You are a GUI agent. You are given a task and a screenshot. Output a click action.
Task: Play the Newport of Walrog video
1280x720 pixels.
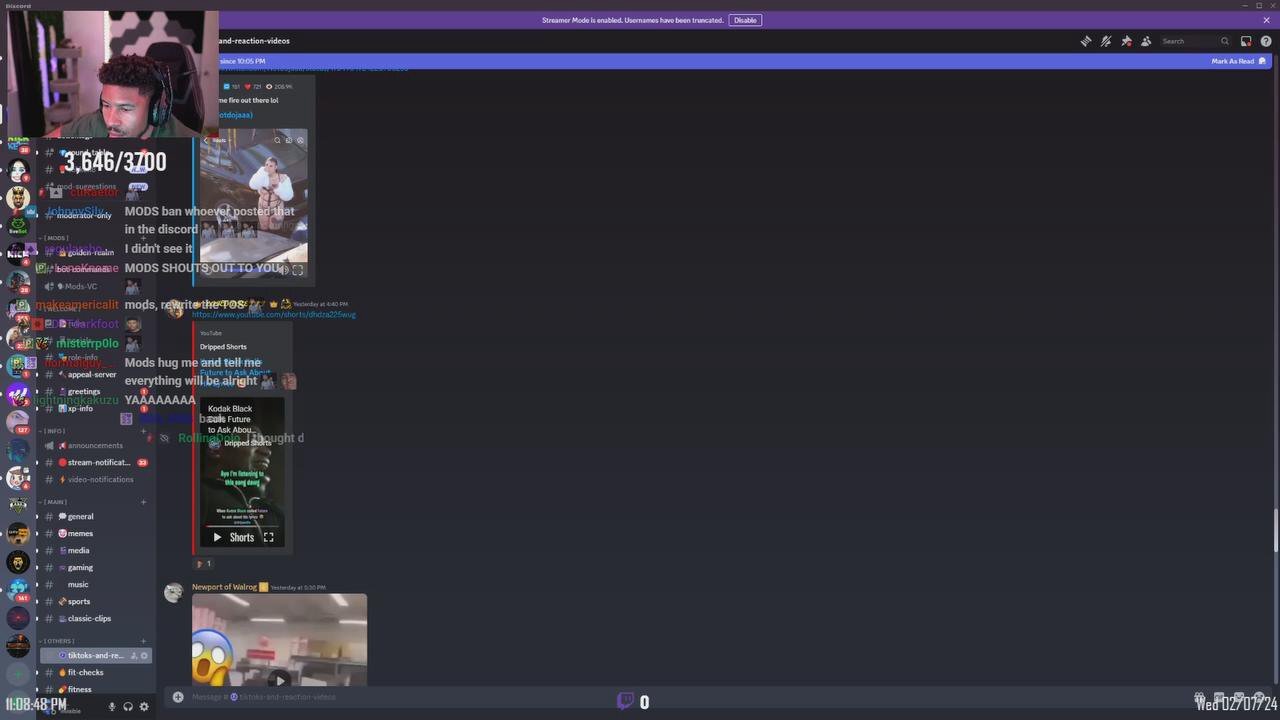point(279,679)
